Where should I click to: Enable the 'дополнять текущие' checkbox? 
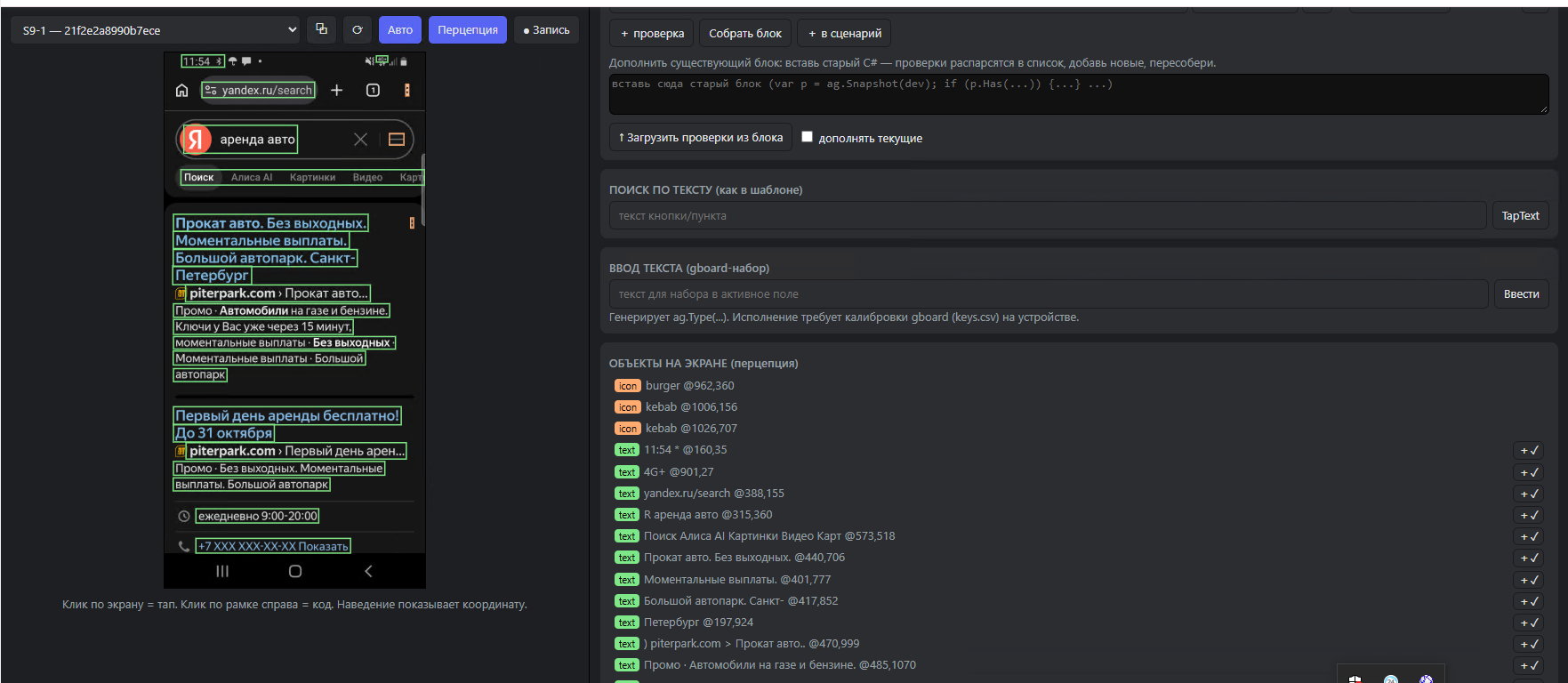(807, 137)
